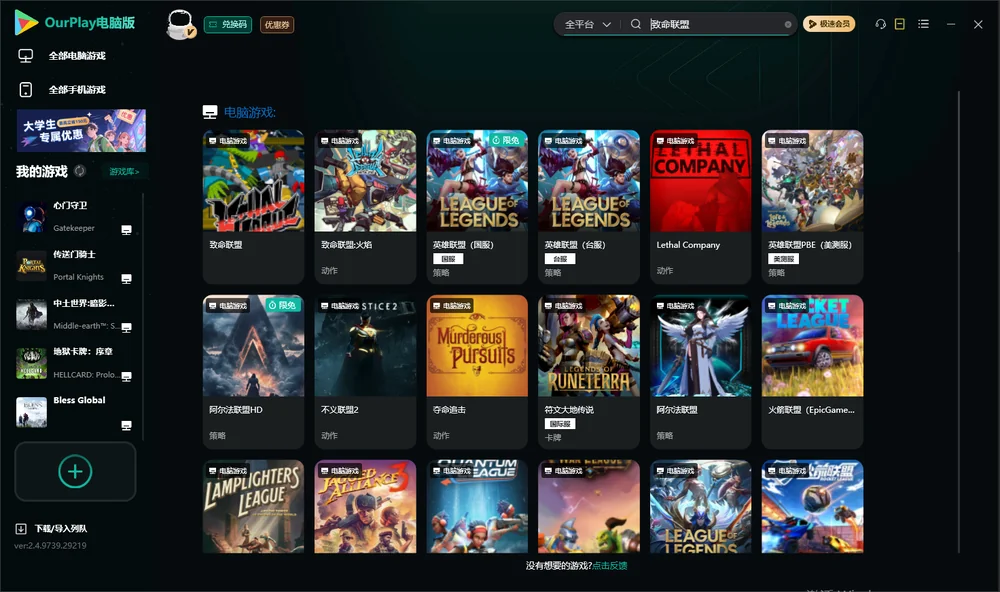
Task: Clear the search field text
Action: [788, 25]
